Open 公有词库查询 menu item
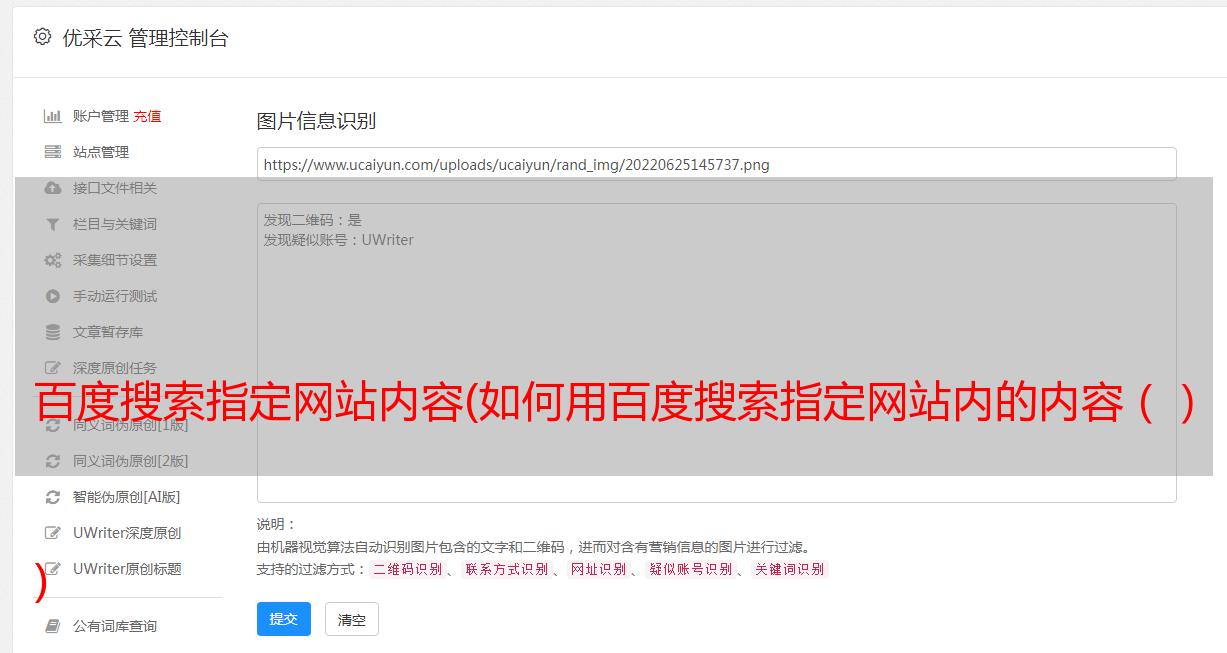The width and height of the screenshot is (1227, 653). [115, 626]
